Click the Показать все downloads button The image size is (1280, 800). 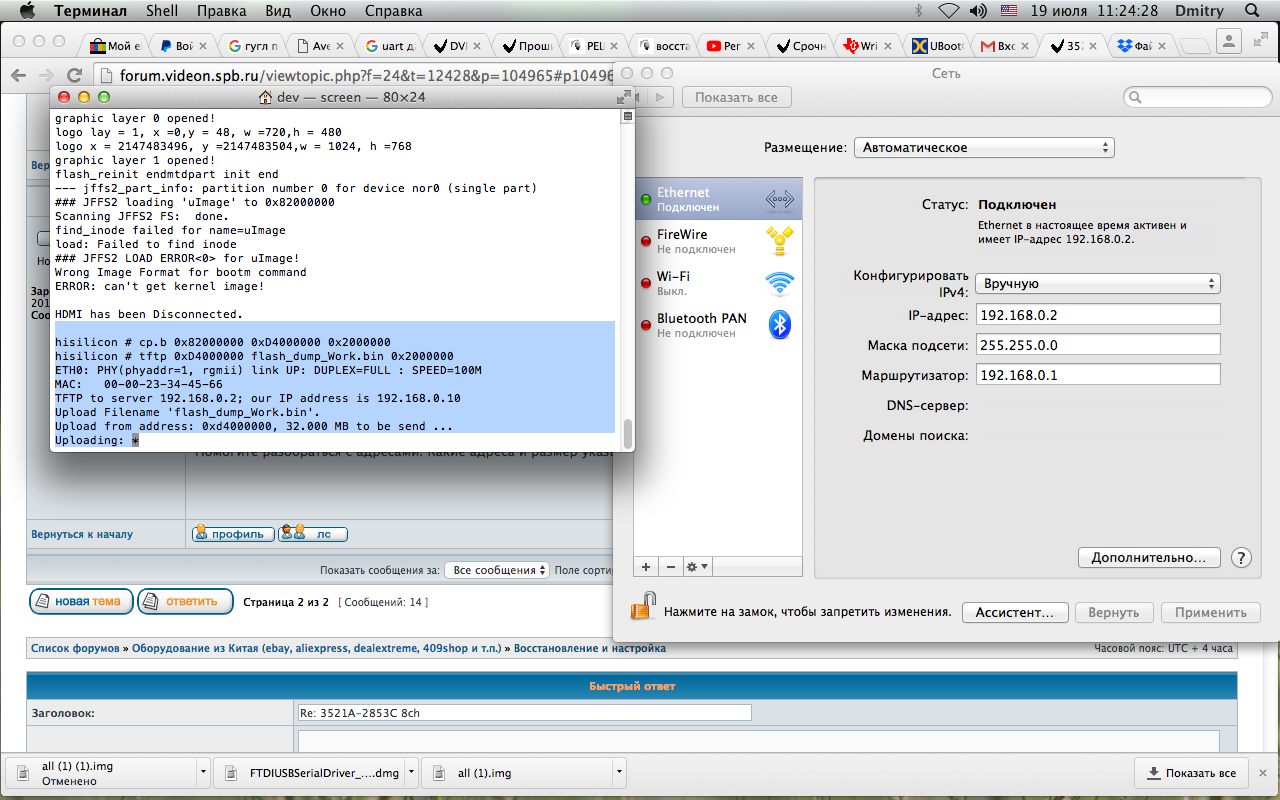pyautogui.click(x=1191, y=773)
